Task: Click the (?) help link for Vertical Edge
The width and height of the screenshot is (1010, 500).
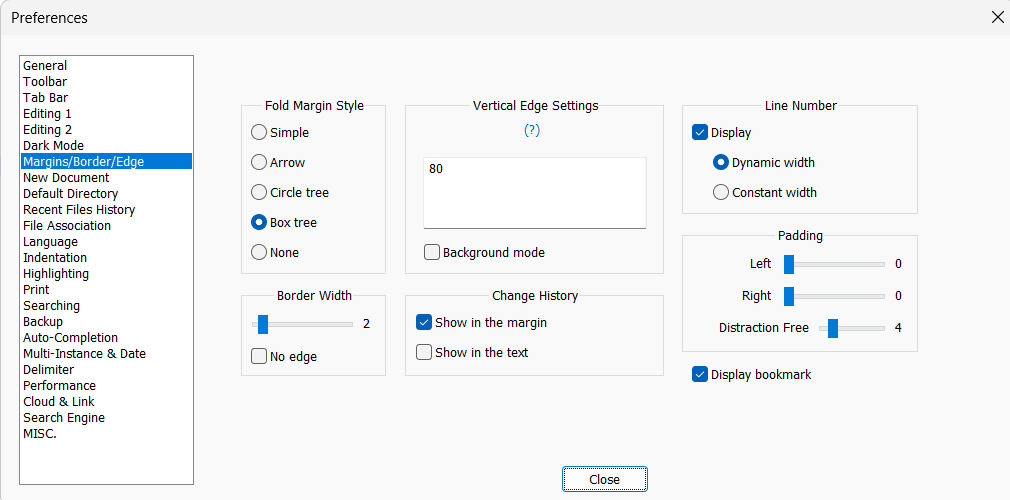Action: (x=532, y=131)
